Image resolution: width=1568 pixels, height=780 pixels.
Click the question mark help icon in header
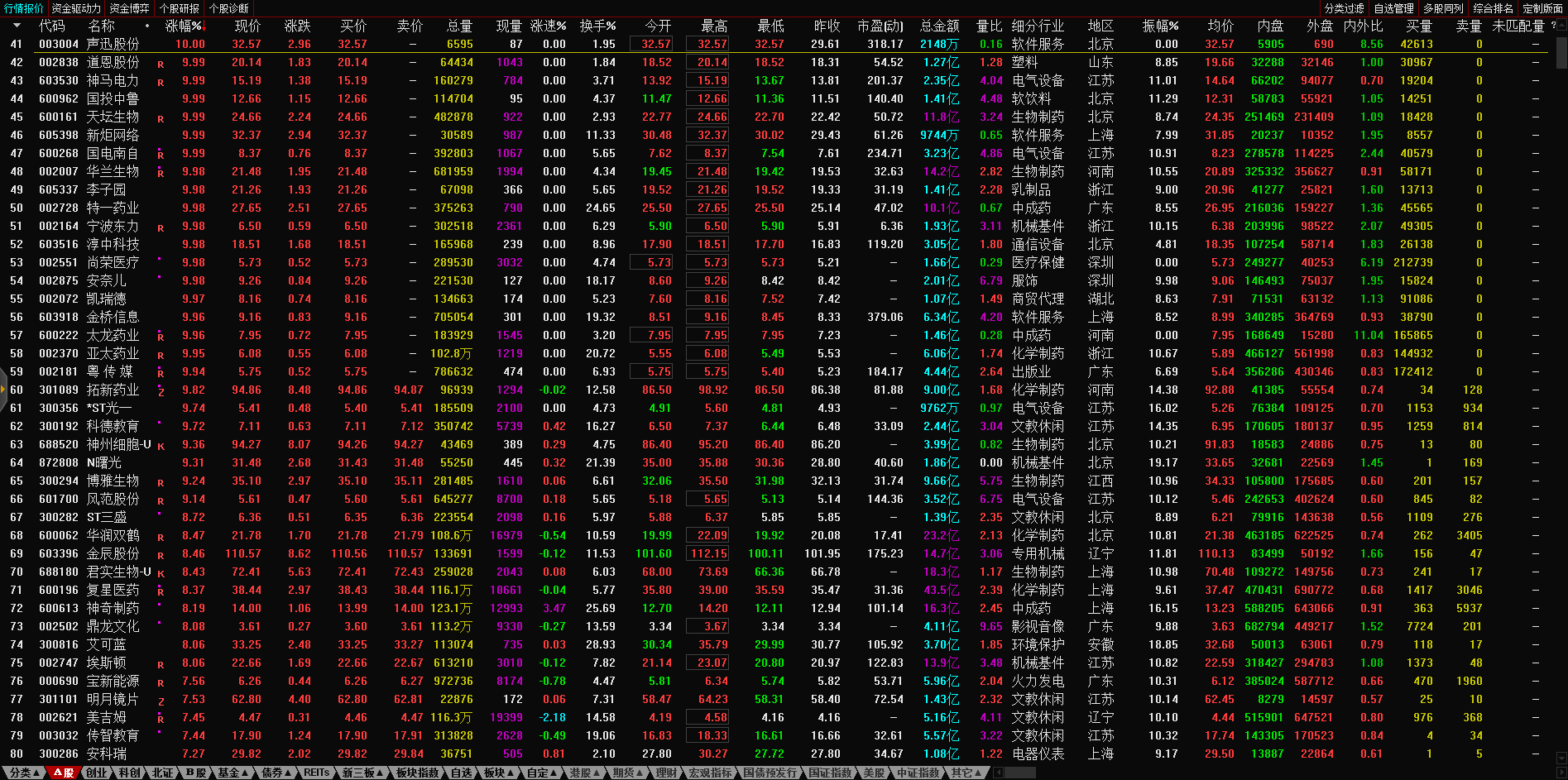(x=1553, y=26)
